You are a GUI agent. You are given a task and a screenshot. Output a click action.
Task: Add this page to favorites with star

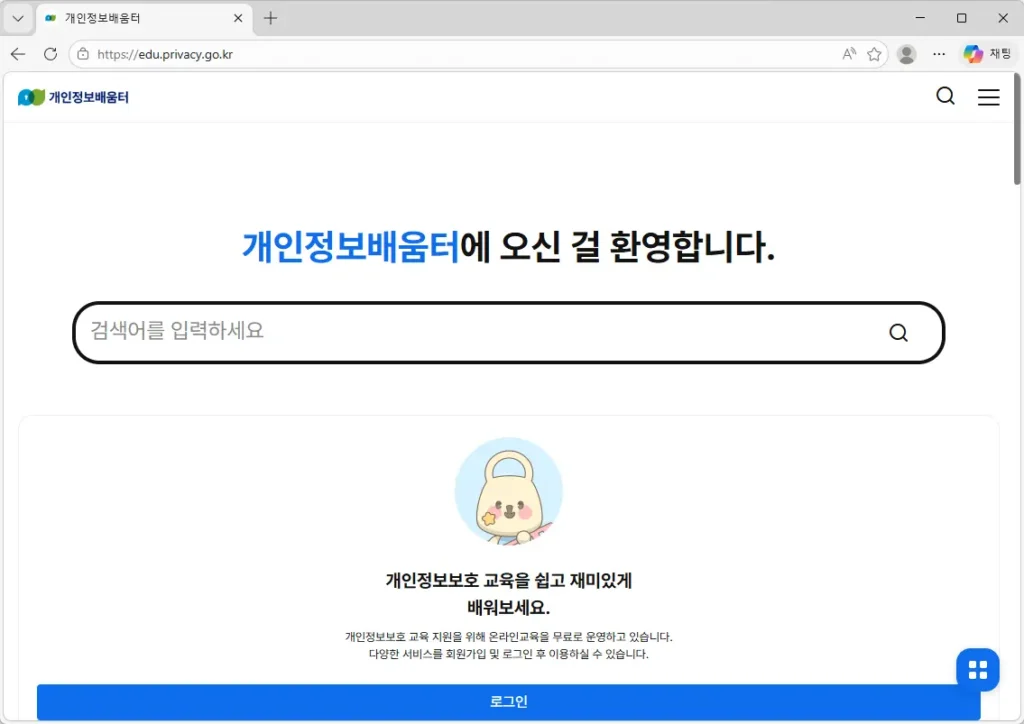pos(874,54)
